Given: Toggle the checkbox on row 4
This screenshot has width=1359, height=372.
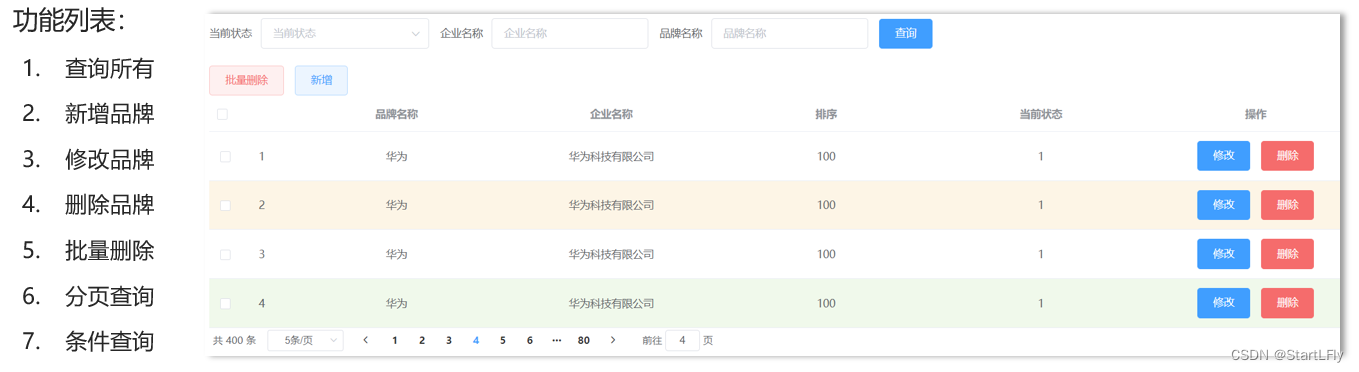Looking at the screenshot, I should pos(225,303).
